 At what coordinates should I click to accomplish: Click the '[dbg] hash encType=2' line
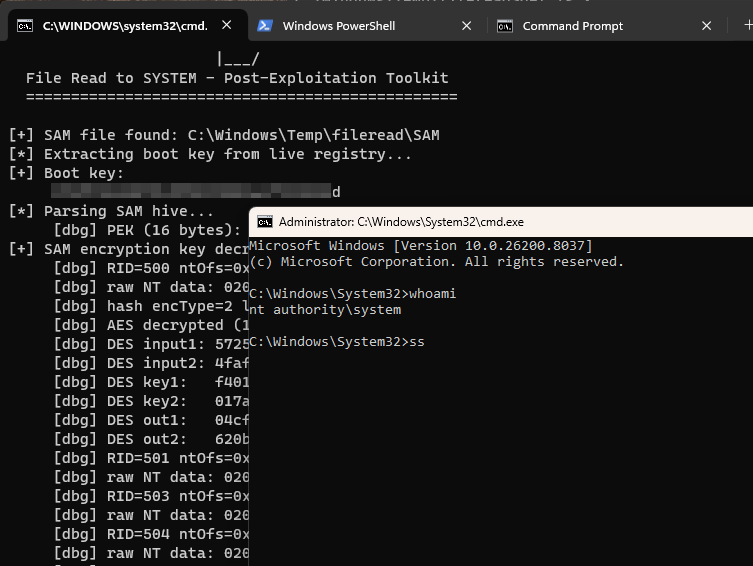(151, 306)
